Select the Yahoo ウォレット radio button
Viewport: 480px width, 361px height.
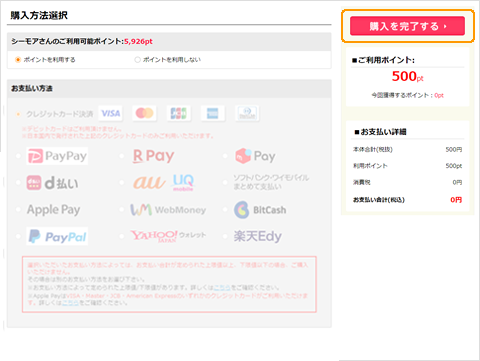click(122, 236)
